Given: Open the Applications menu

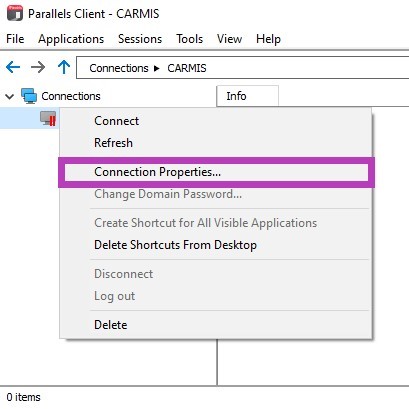Looking at the screenshot, I should (71, 39).
